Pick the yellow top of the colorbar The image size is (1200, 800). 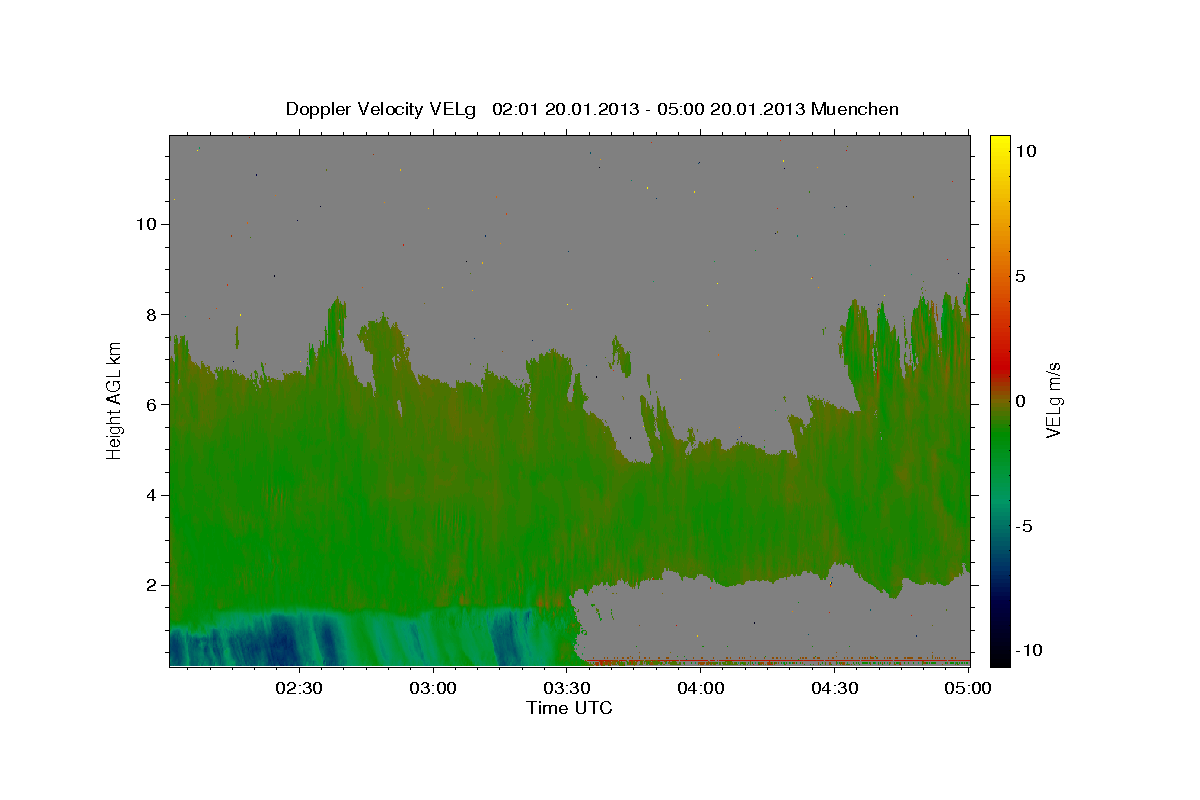coord(999,145)
